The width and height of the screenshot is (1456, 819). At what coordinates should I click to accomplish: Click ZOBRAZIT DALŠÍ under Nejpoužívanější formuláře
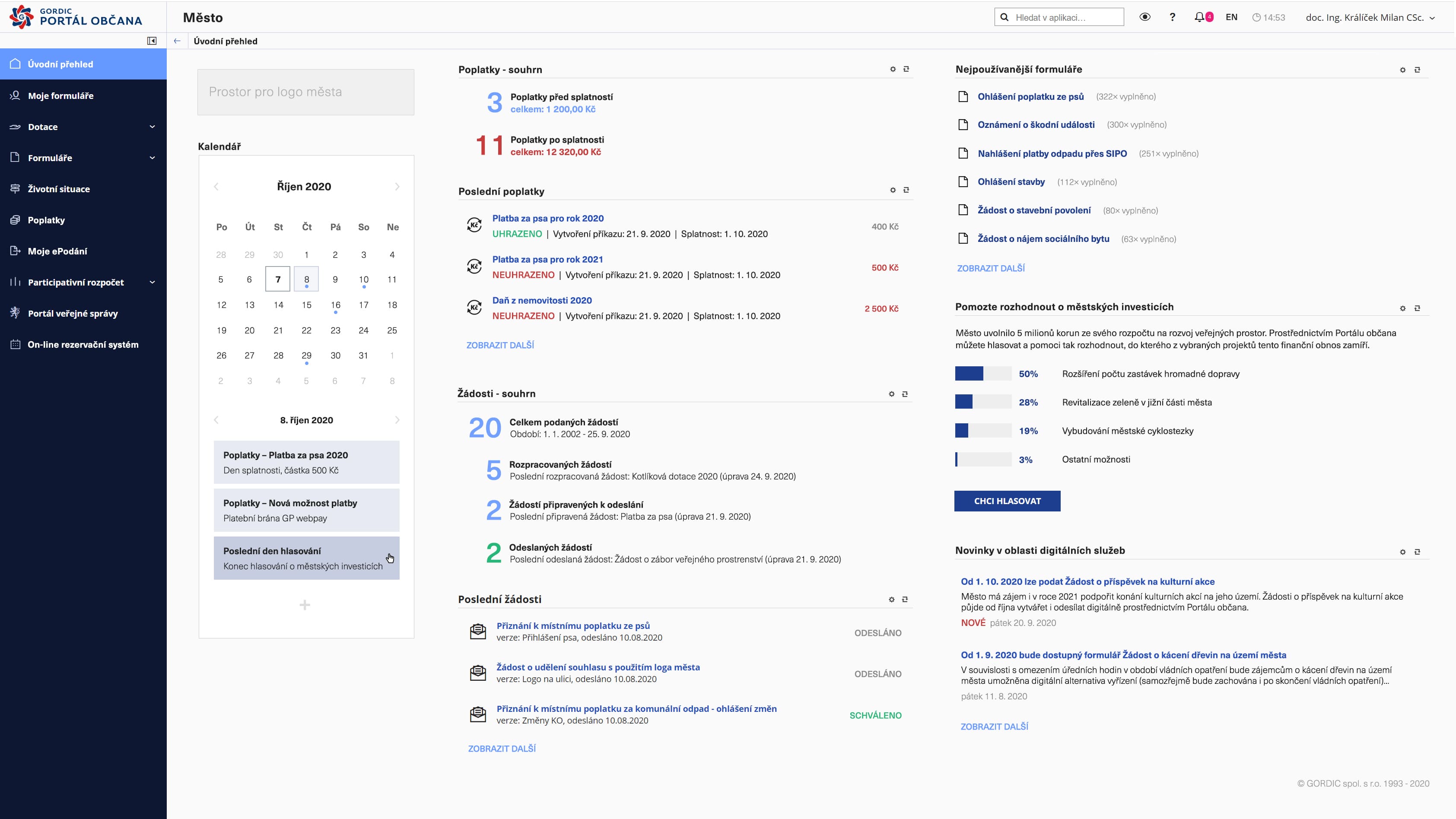click(991, 269)
